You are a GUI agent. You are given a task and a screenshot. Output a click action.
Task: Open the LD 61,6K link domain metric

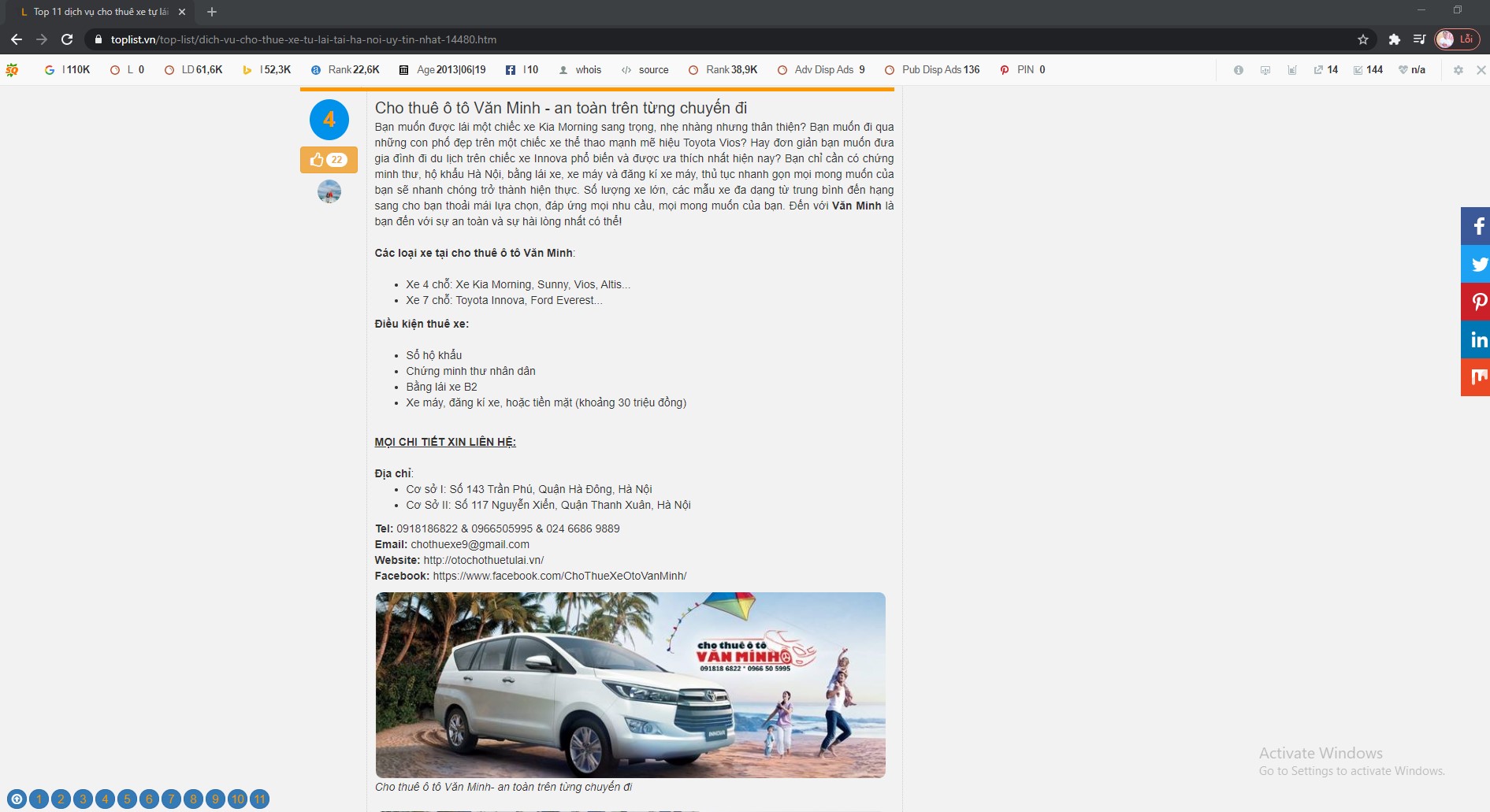[x=194, y=70]
